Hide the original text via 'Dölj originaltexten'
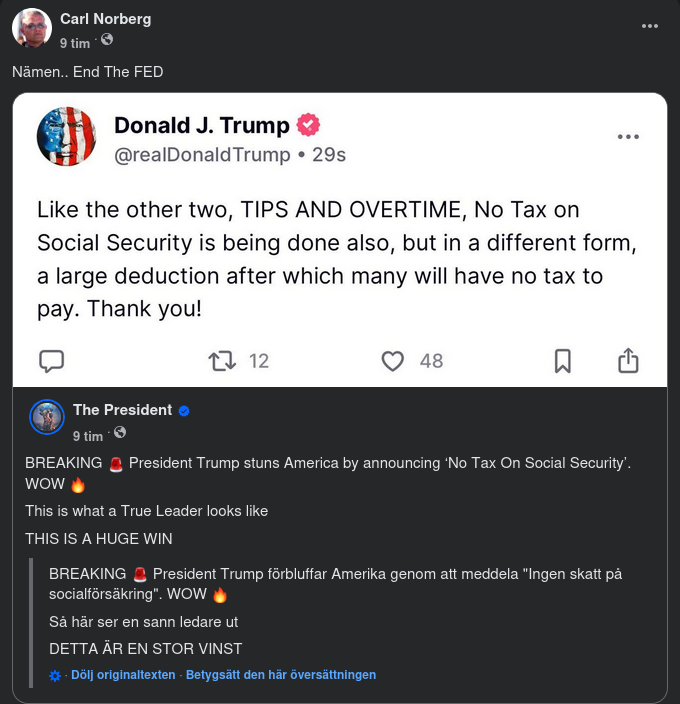 coord(122,675)
